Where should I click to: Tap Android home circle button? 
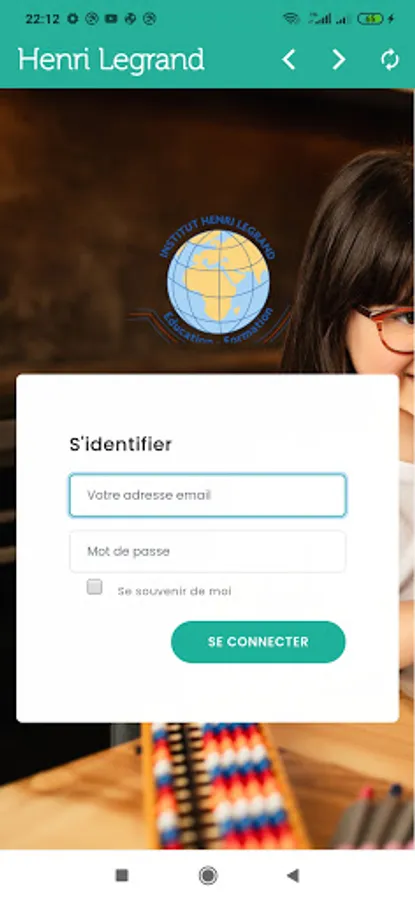click(208, 875)
